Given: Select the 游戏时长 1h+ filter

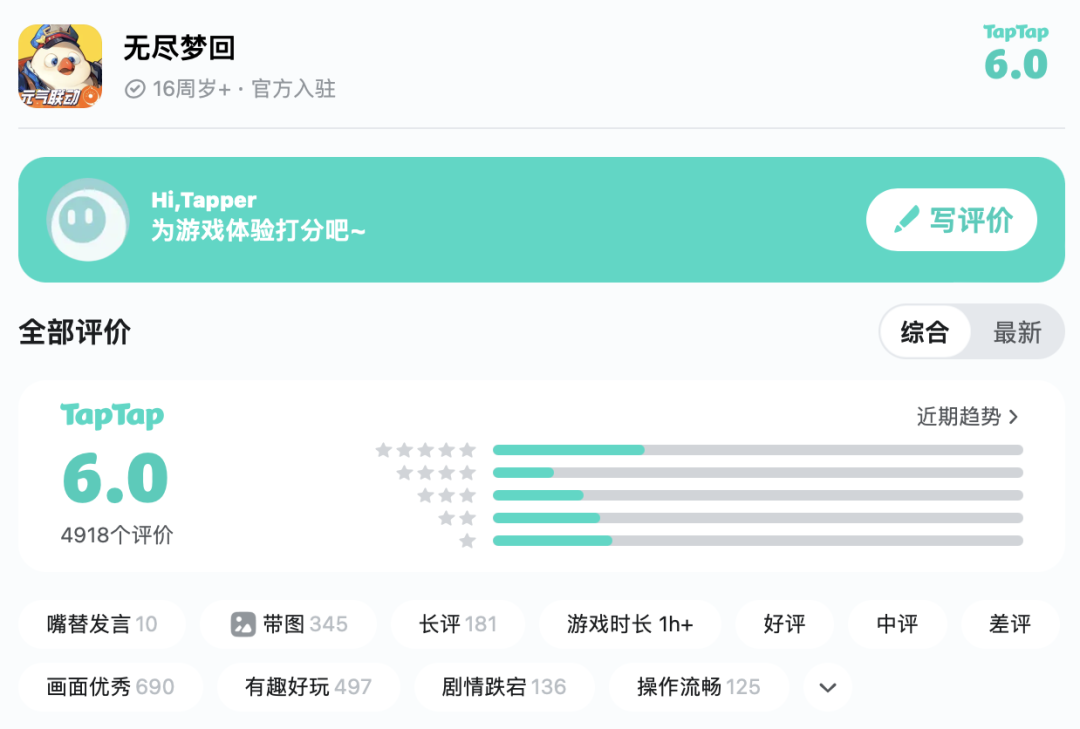Looking at the screenshot, I should point(630,625).
